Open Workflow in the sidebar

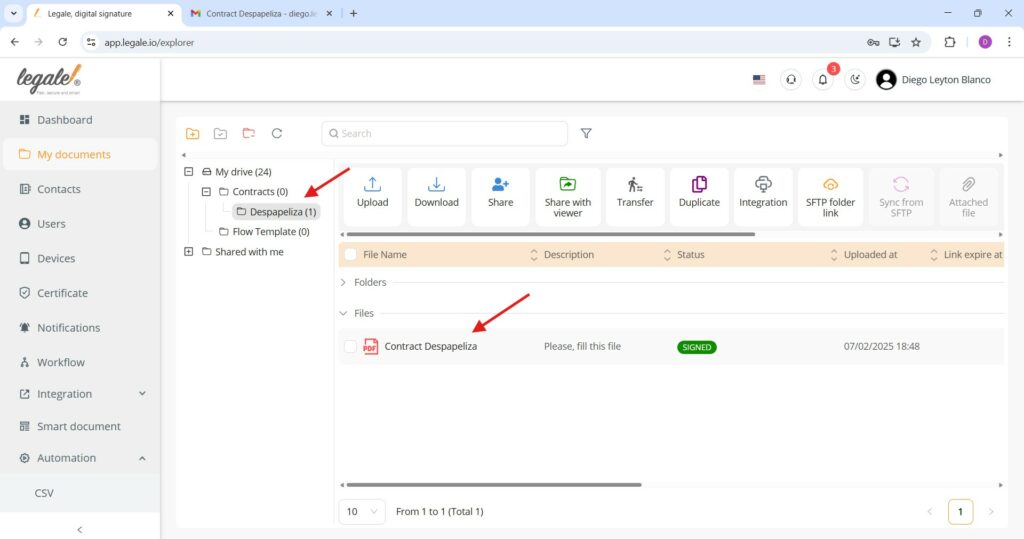(x=81, y=362)
